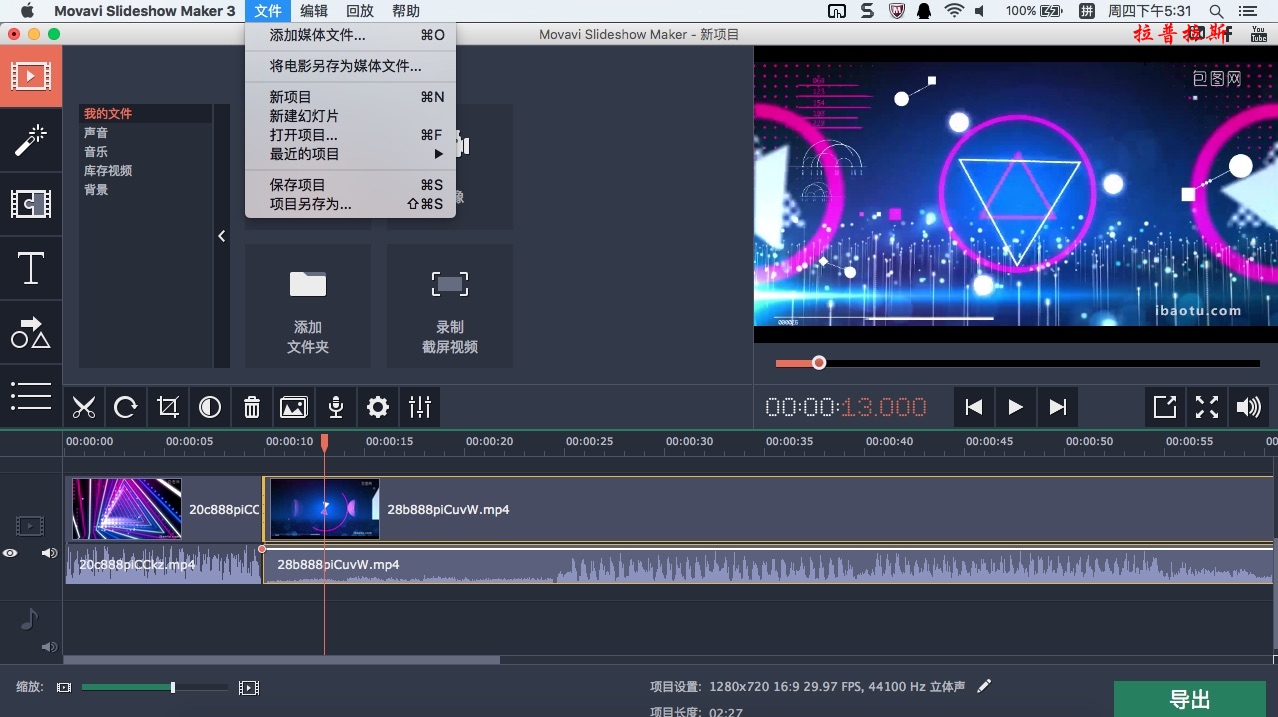
Task: Mute the video track audio
Action: pyautogui.click(x=49, y=552)
